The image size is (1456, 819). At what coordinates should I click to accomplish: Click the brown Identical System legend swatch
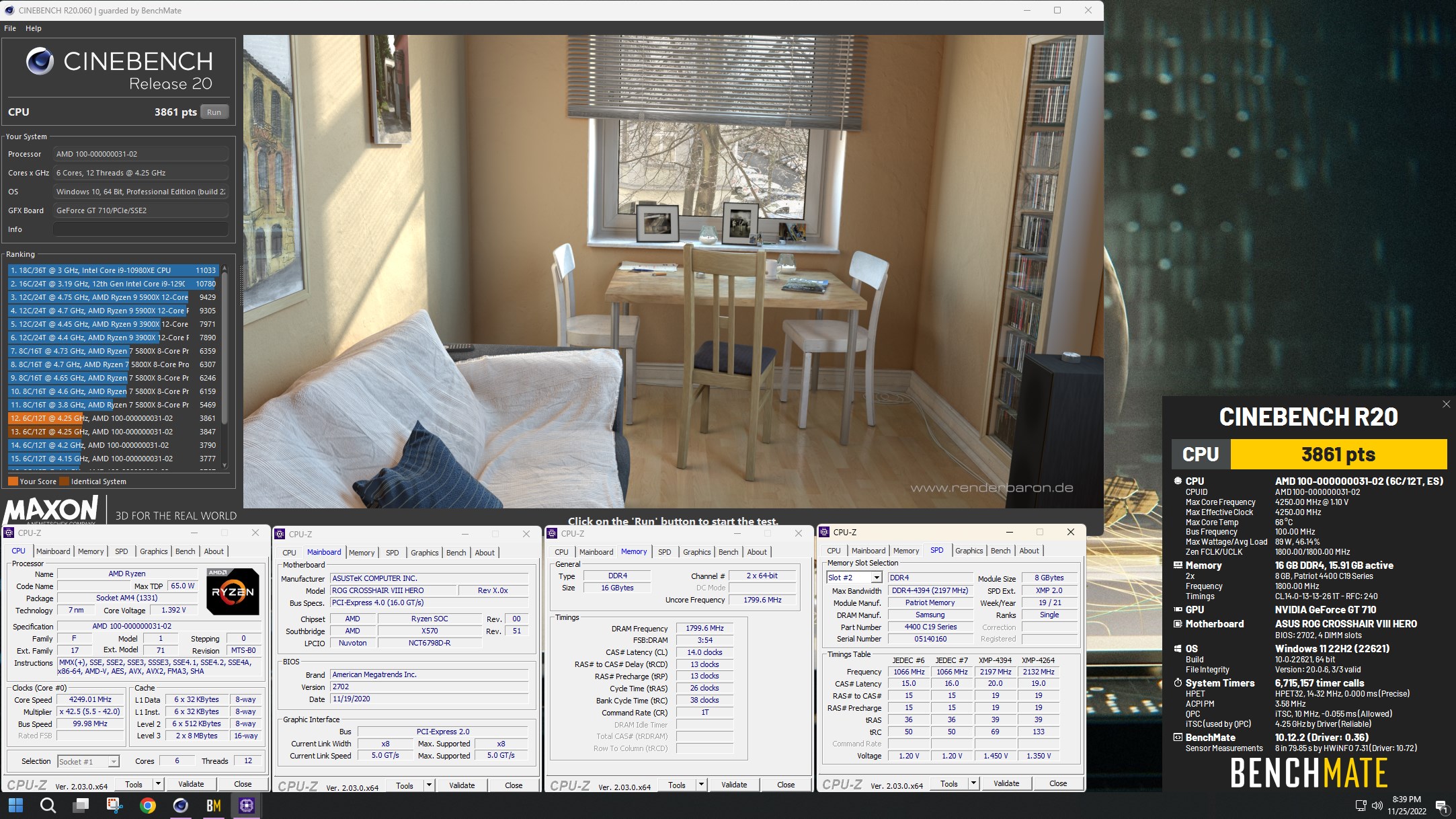tap(65, 481)
